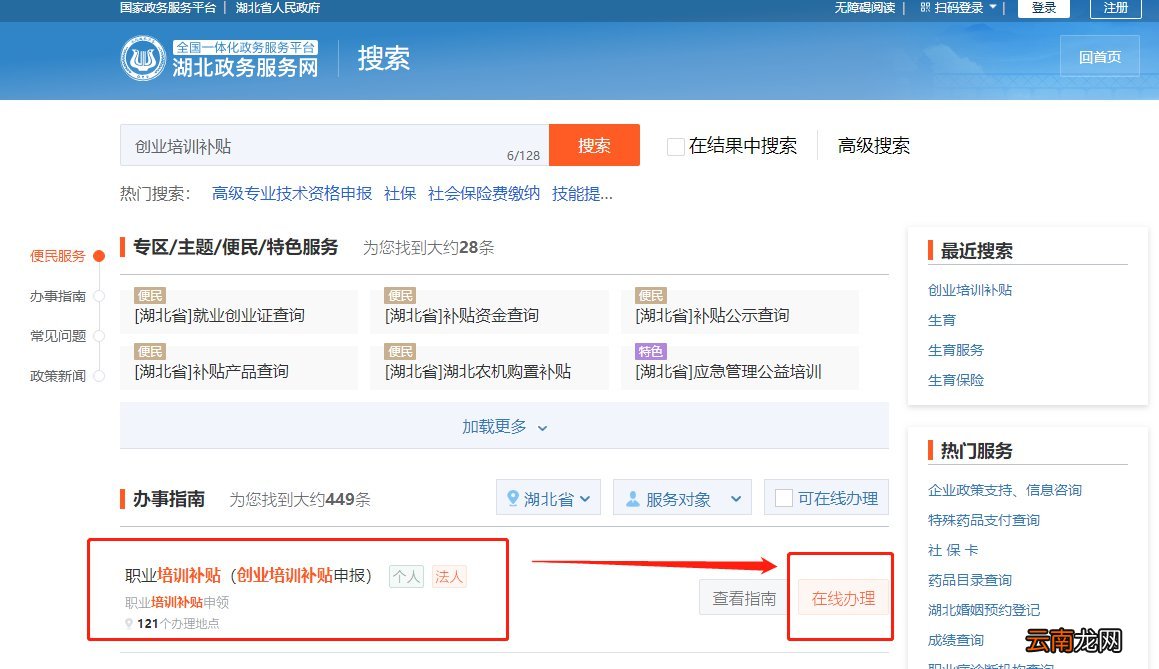Open the 职业培训补贴（创业培训补贴申报）result title
Image resolution: width=1159 pixels, height=669 pixels.
click(248, 575)
